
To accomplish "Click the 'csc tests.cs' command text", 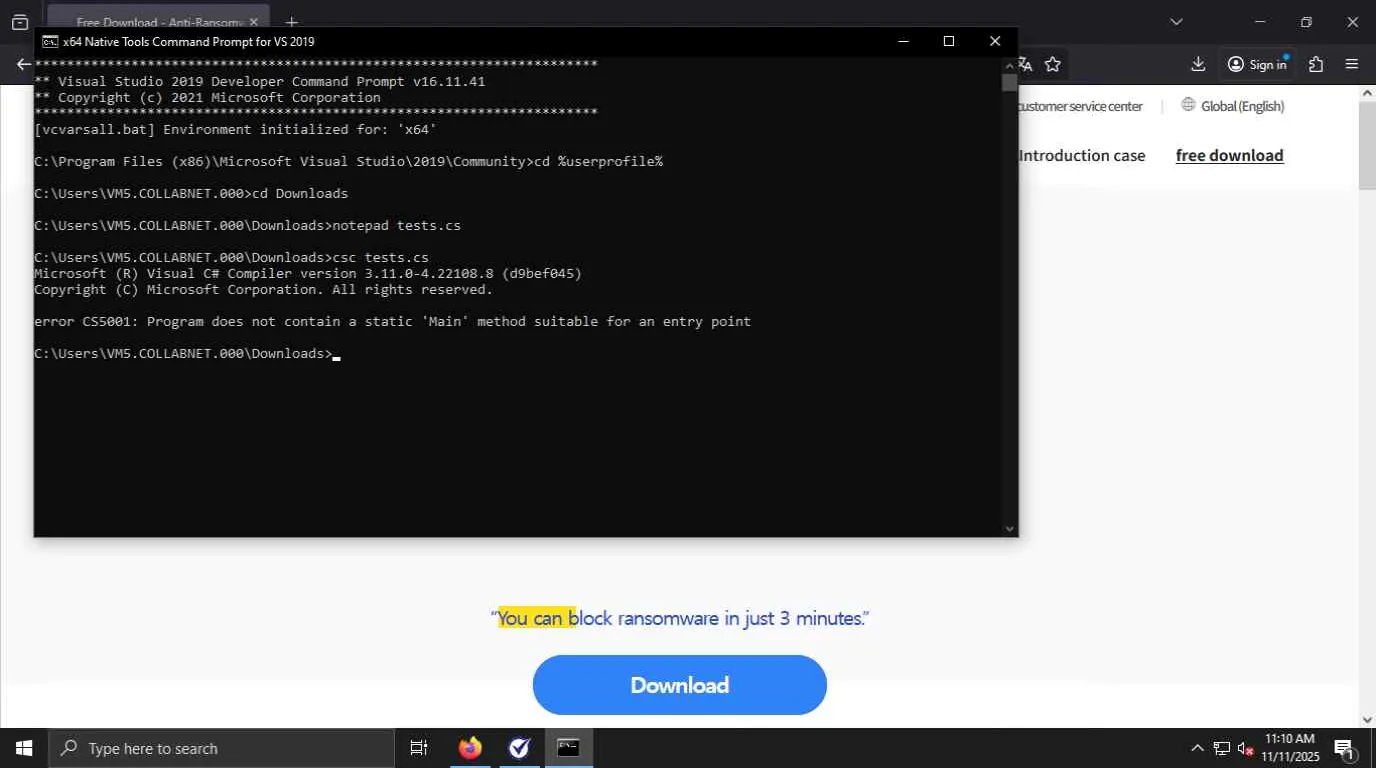I will 380,257.
